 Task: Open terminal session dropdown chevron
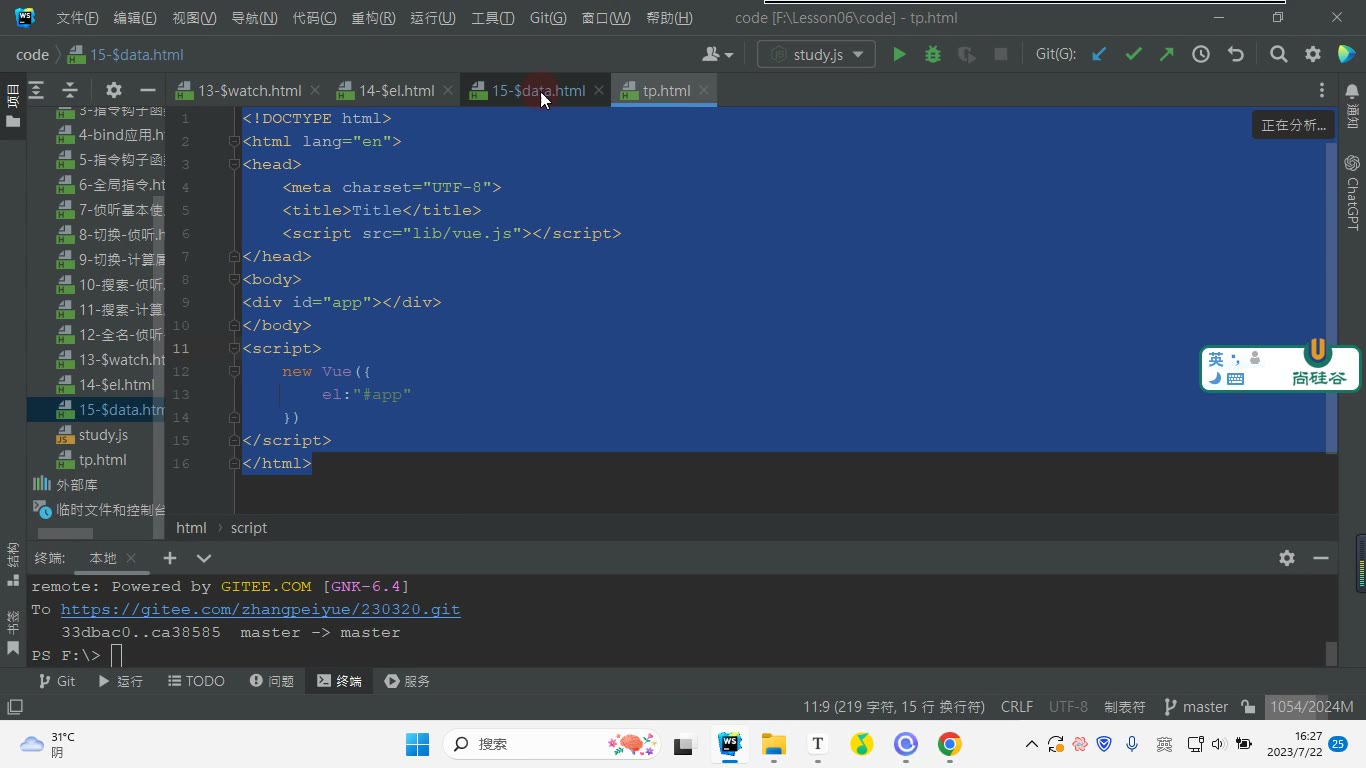(204, 558)
